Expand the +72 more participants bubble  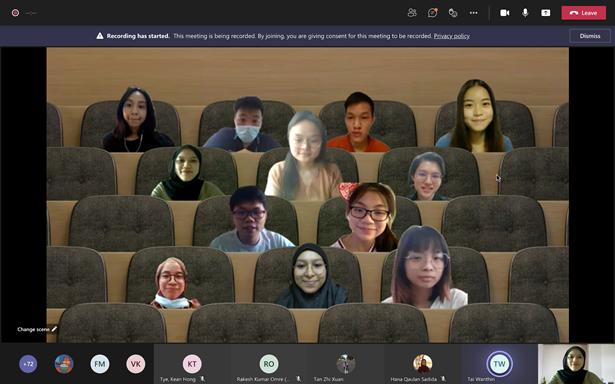(x=28, y=364)
